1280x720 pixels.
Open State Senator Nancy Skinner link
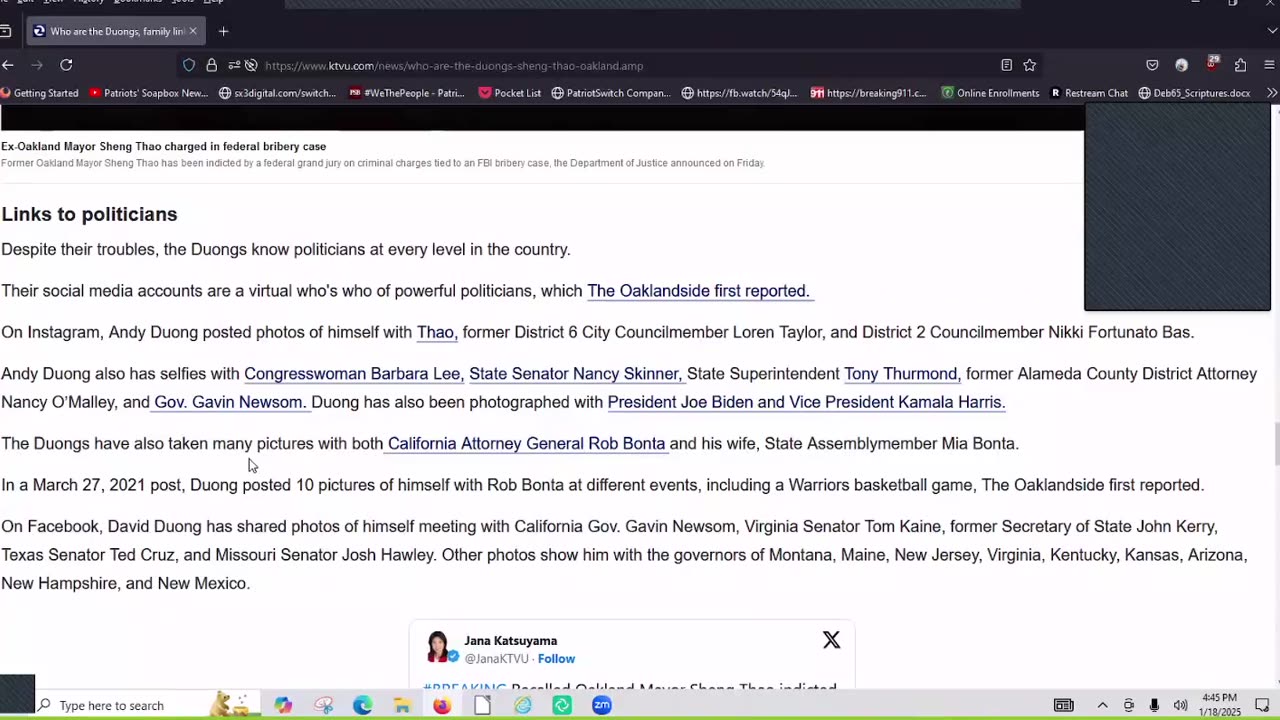point(575,374)
